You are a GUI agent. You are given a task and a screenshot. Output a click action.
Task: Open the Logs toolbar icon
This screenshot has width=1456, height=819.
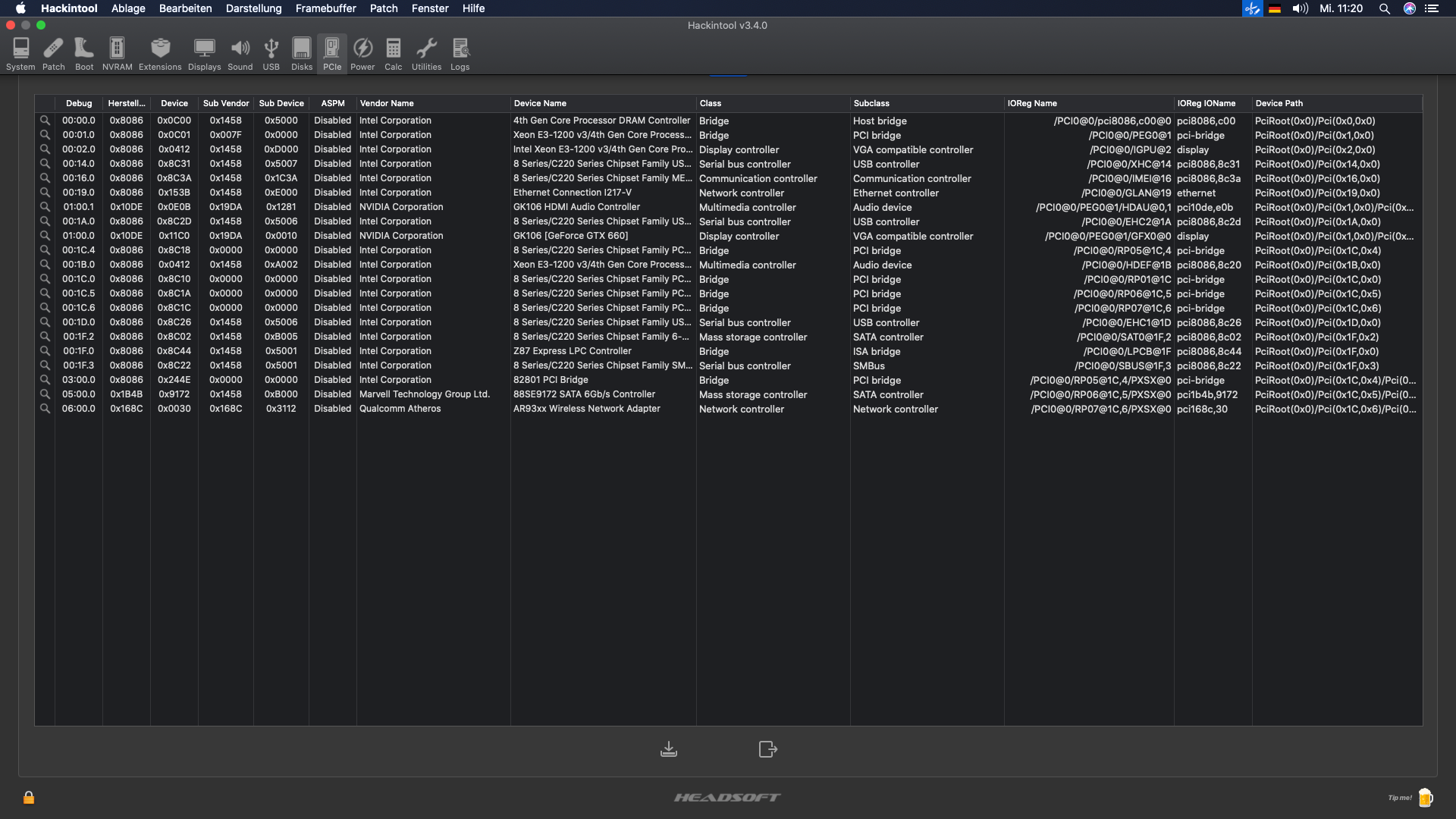(x=460, y=54)
